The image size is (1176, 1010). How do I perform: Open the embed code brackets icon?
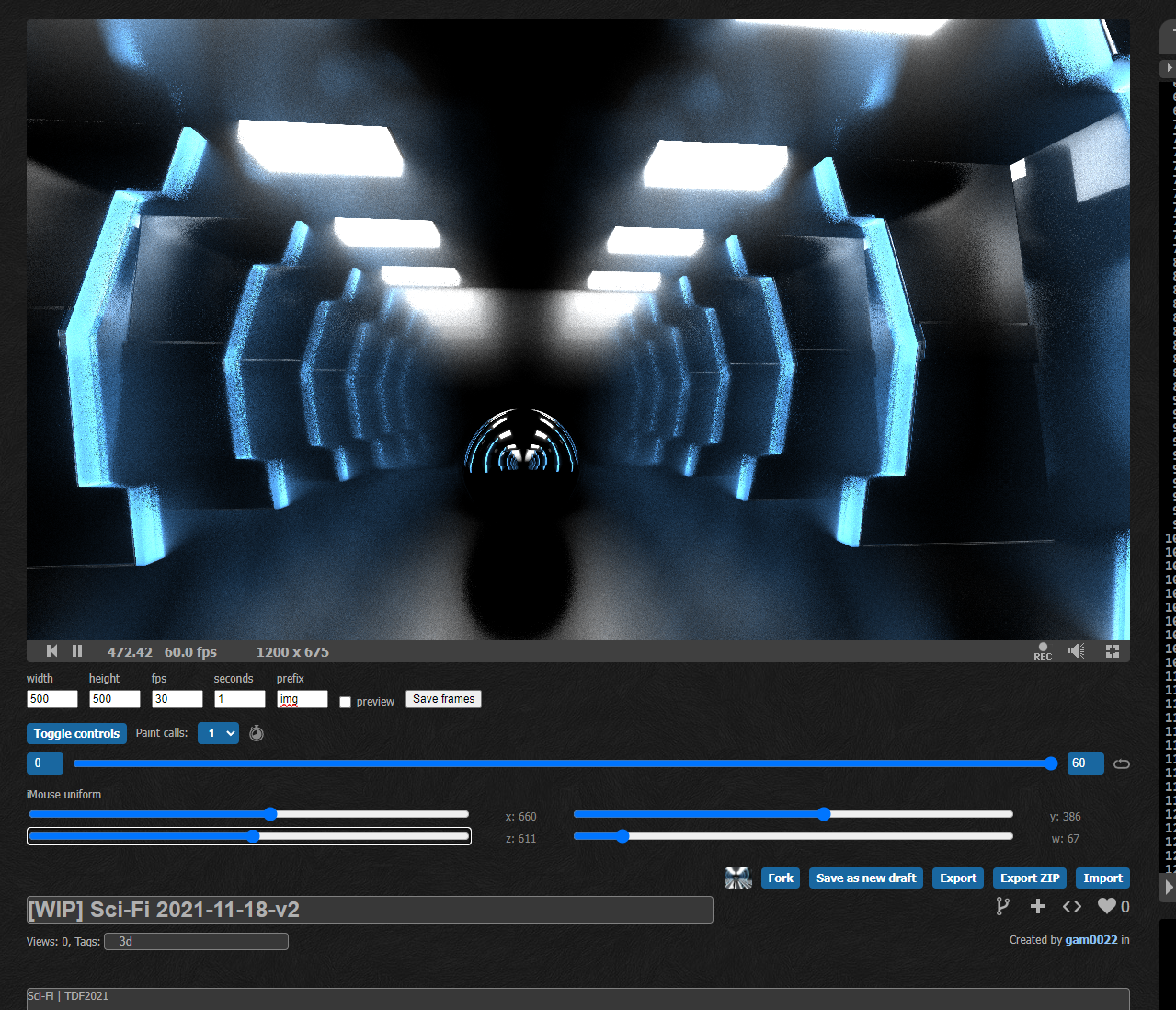[1072, 906]
